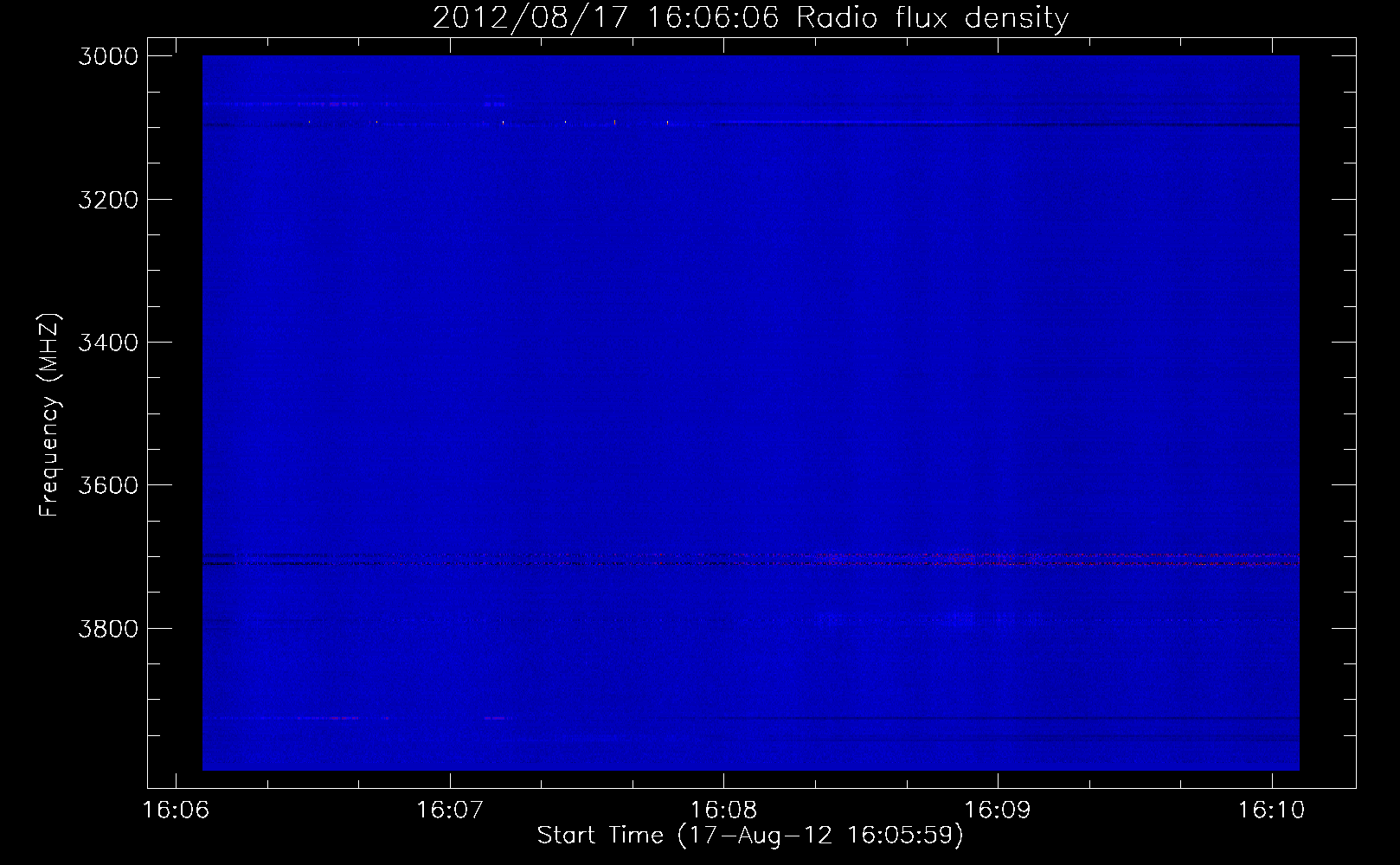Click the 16:10 time tick label

[x=1272, y=811]
